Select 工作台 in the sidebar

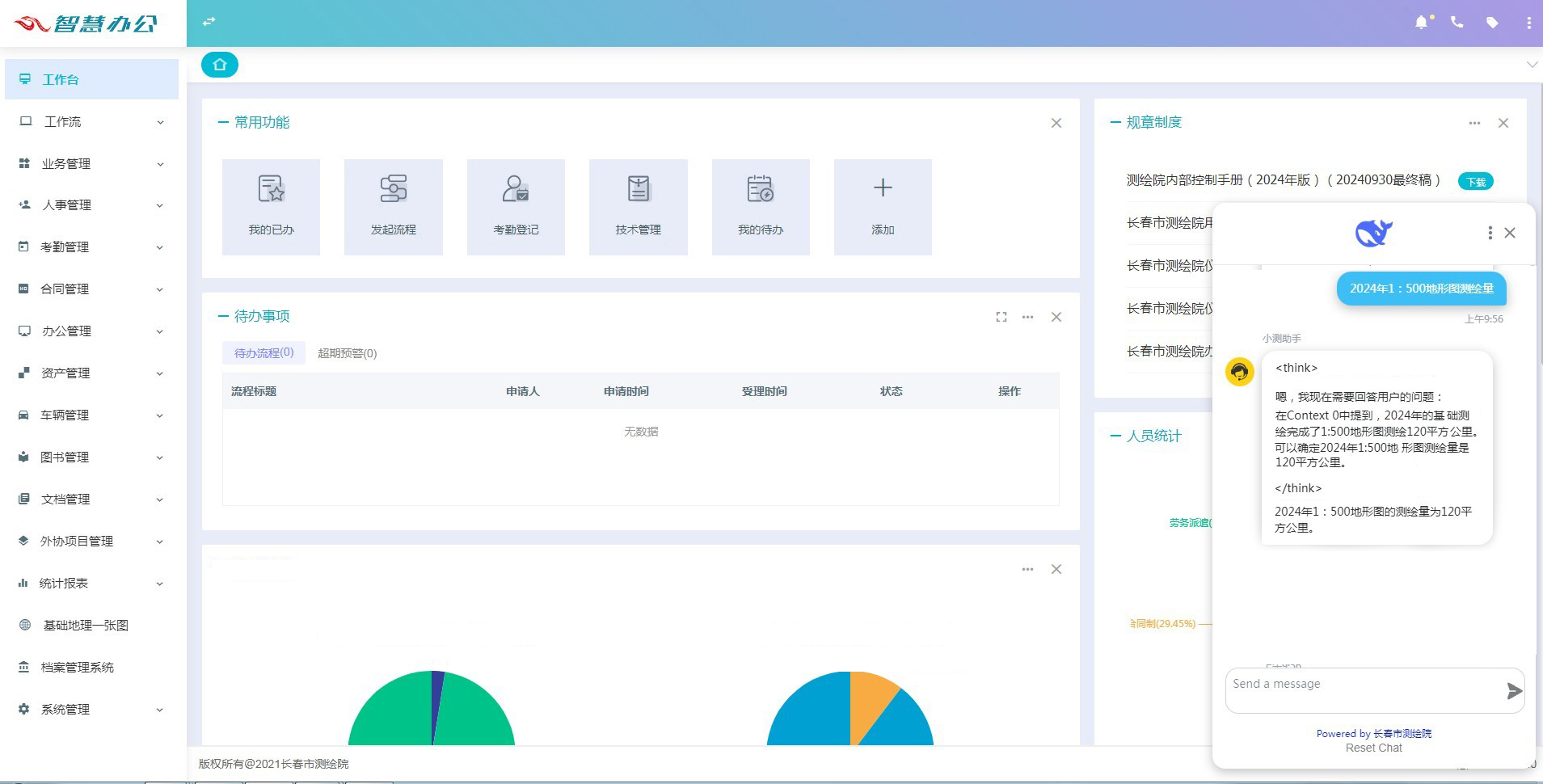[91, 79]
